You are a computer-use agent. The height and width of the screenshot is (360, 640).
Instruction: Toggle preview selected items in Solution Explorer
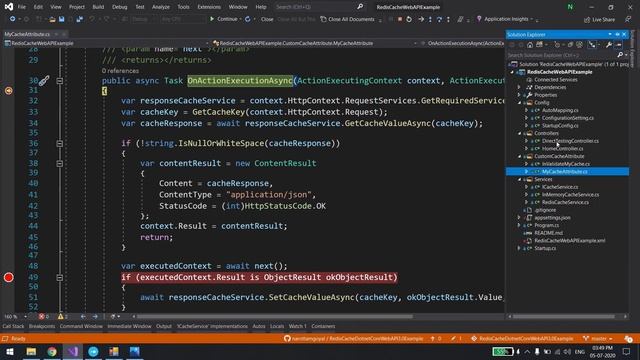(x=619, y=45)
